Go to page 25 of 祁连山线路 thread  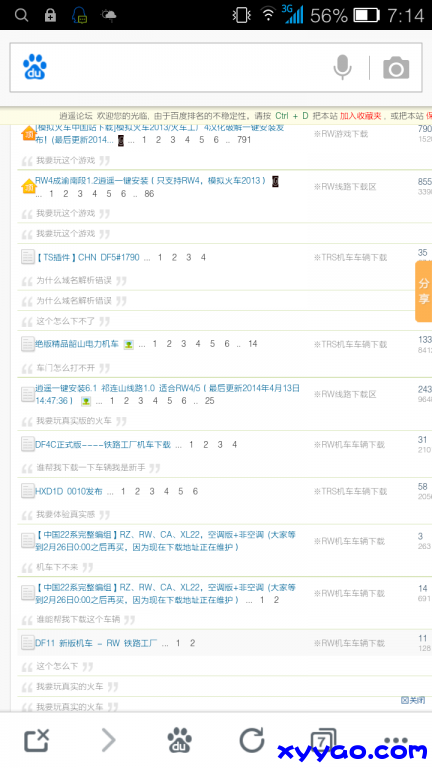coord(210,401)
